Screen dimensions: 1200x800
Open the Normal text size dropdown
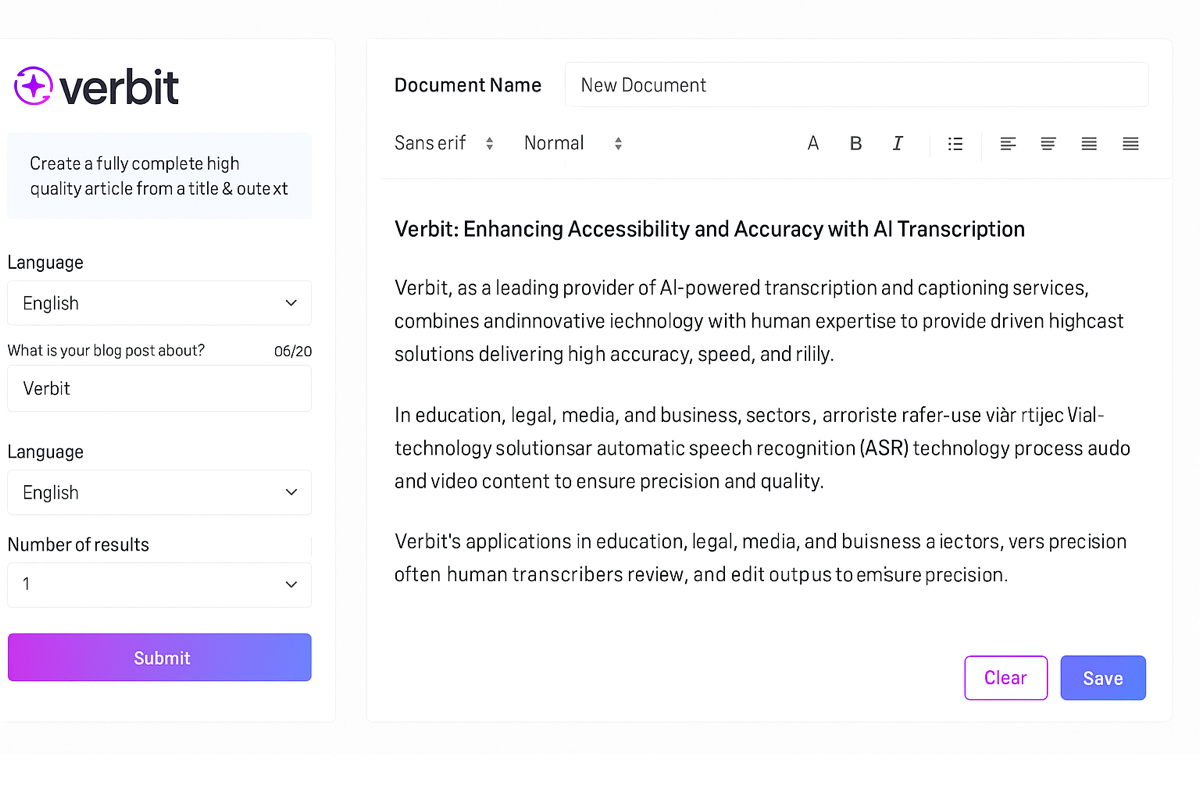(x=573, y=143)
